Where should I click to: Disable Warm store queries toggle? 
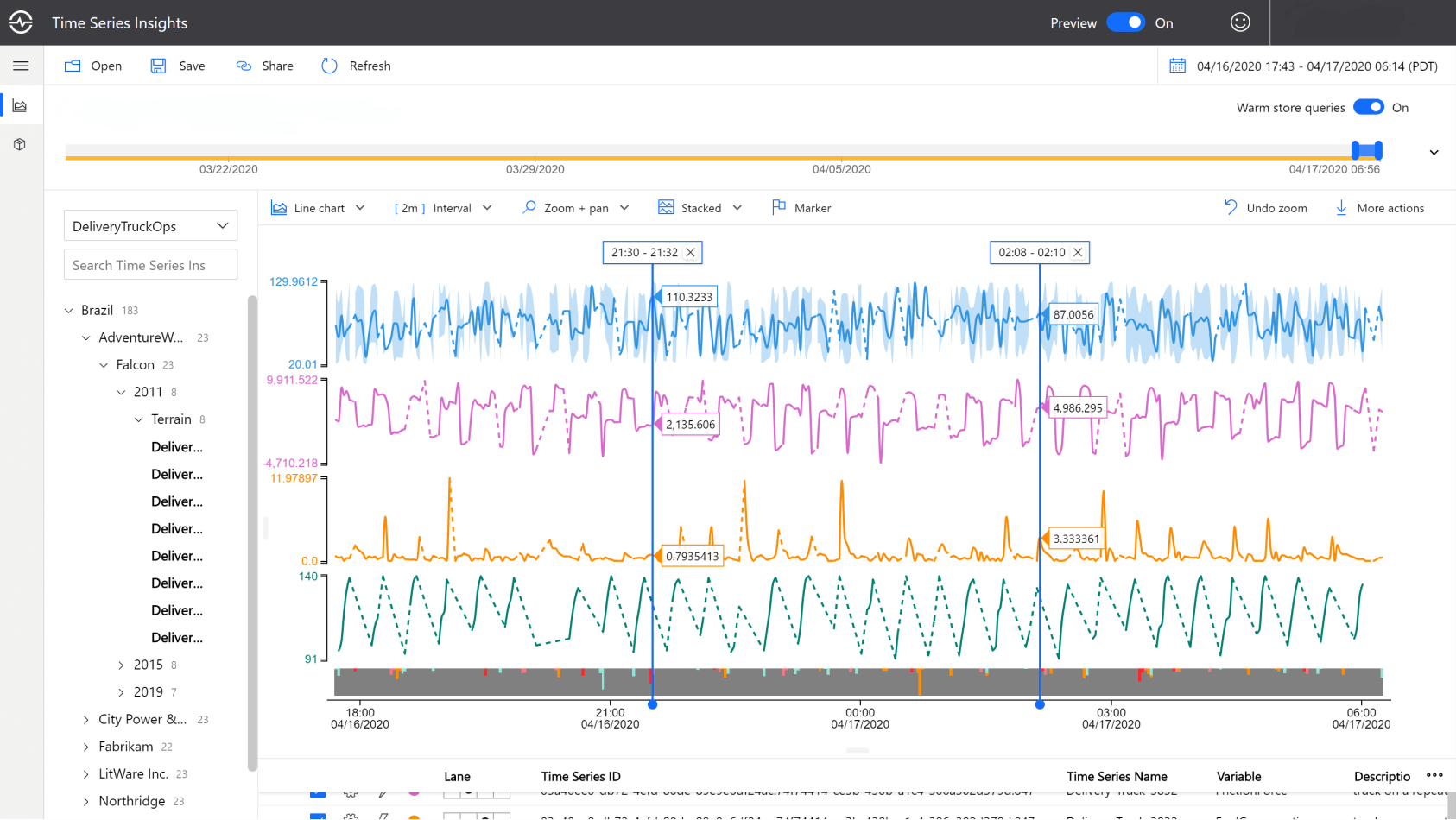(1368, 107)
